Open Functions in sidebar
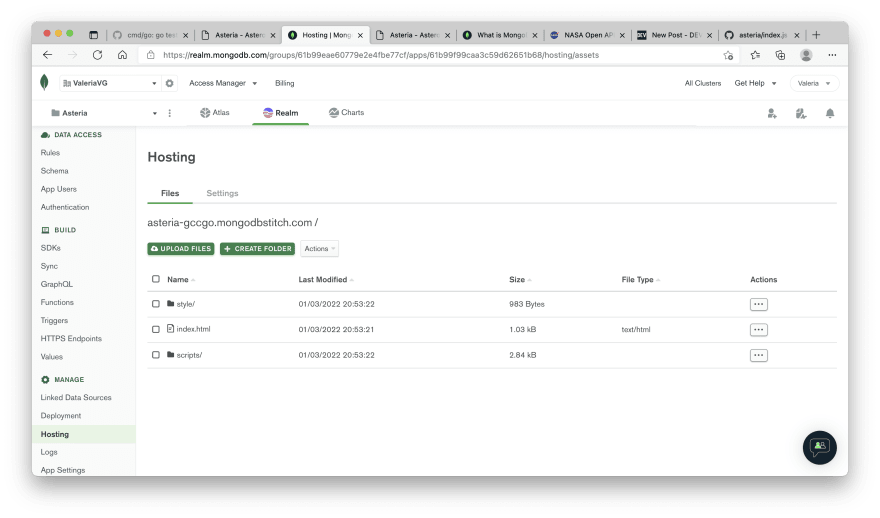Screen dimensions: 880x518 pyautogui.click(x=57, y=302)
